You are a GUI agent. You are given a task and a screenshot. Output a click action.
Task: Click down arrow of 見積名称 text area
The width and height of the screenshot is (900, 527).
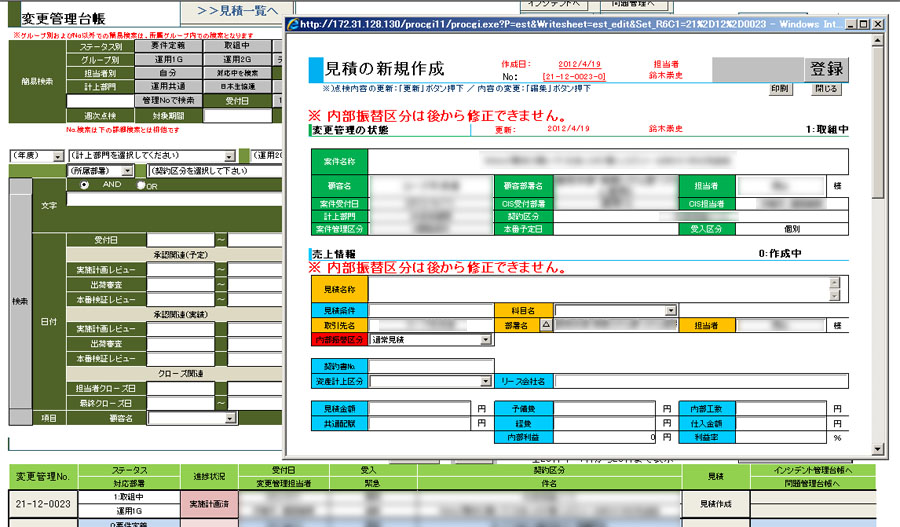click(x=835, y=296)
